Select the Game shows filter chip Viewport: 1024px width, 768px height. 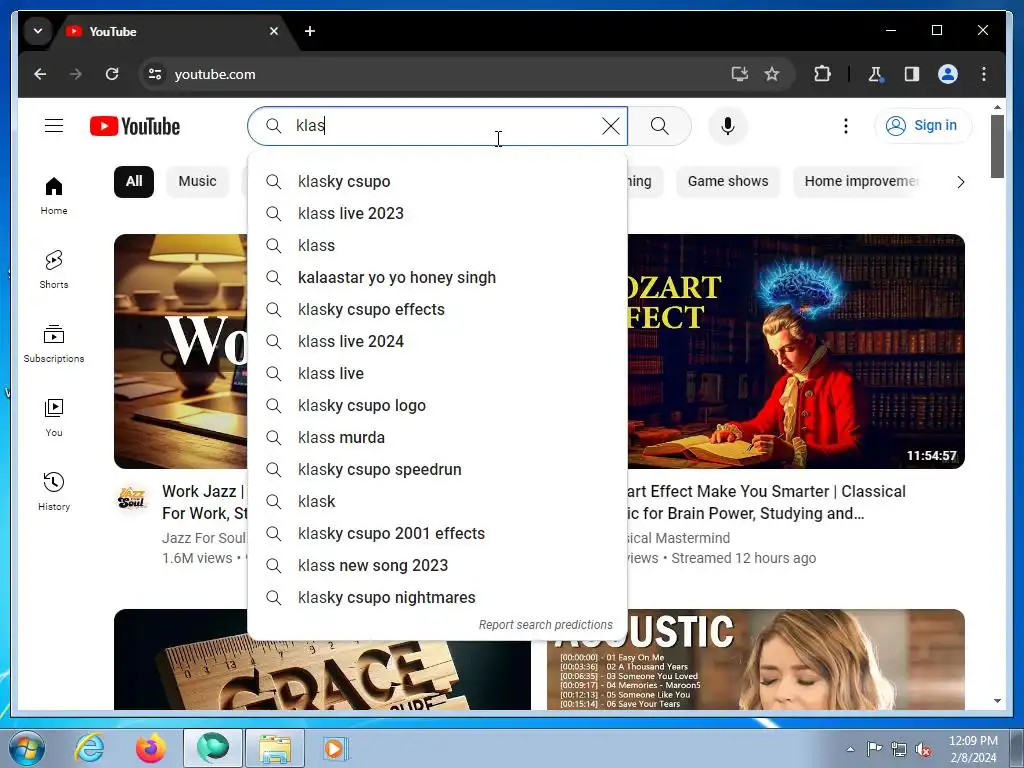coord(728,182)
